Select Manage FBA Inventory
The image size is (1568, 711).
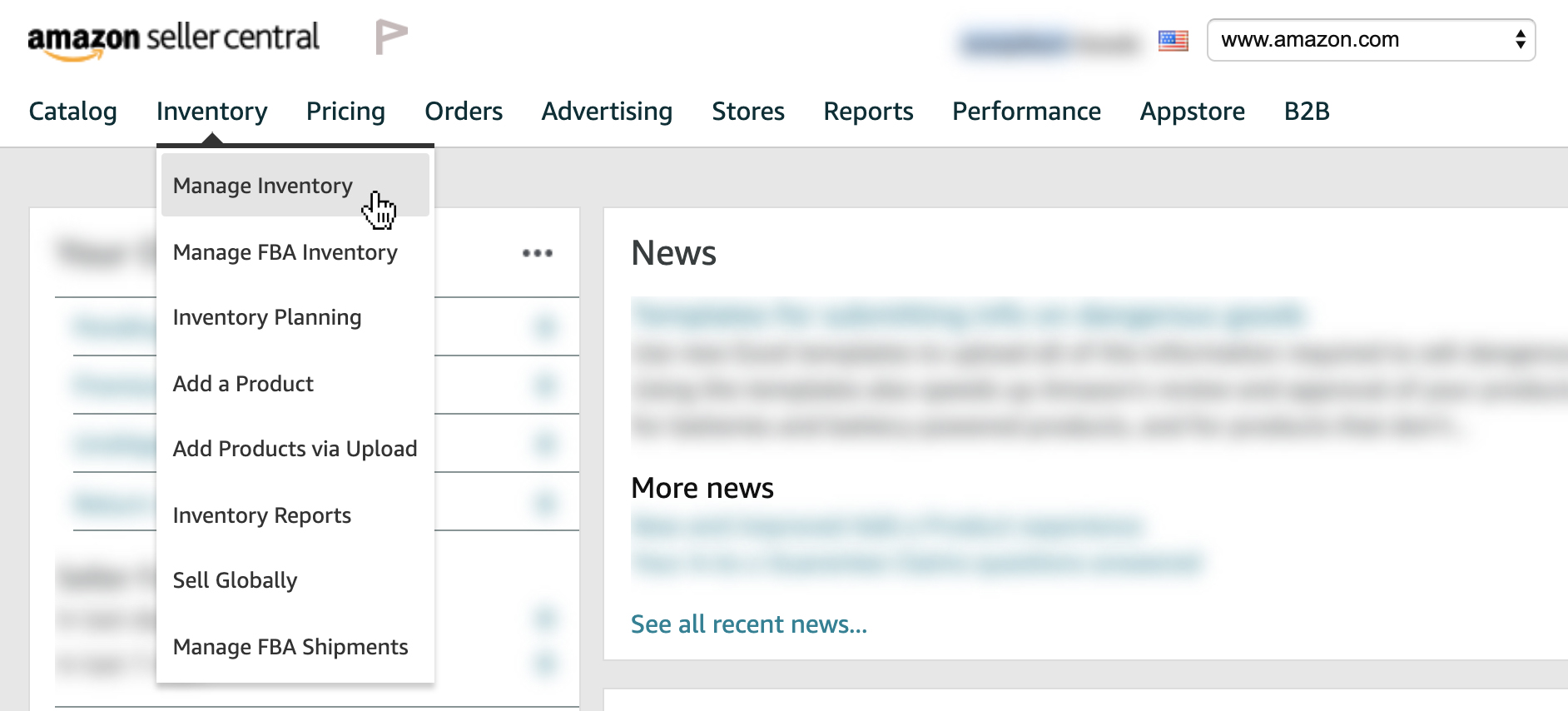click(285, 252)
